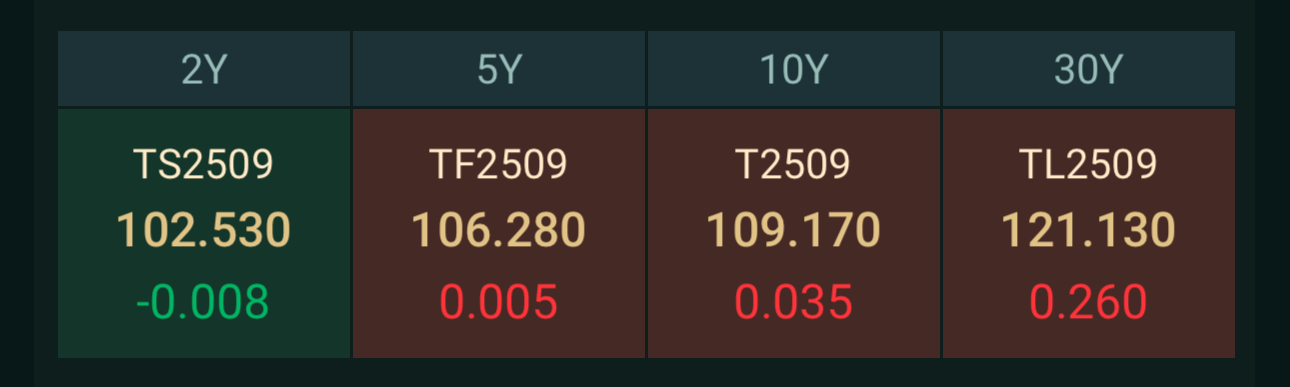The height and width of the screenshot is (387, 1290).
Task: Select the 10Y tenor tab
Action: click(x=794, y=69)
